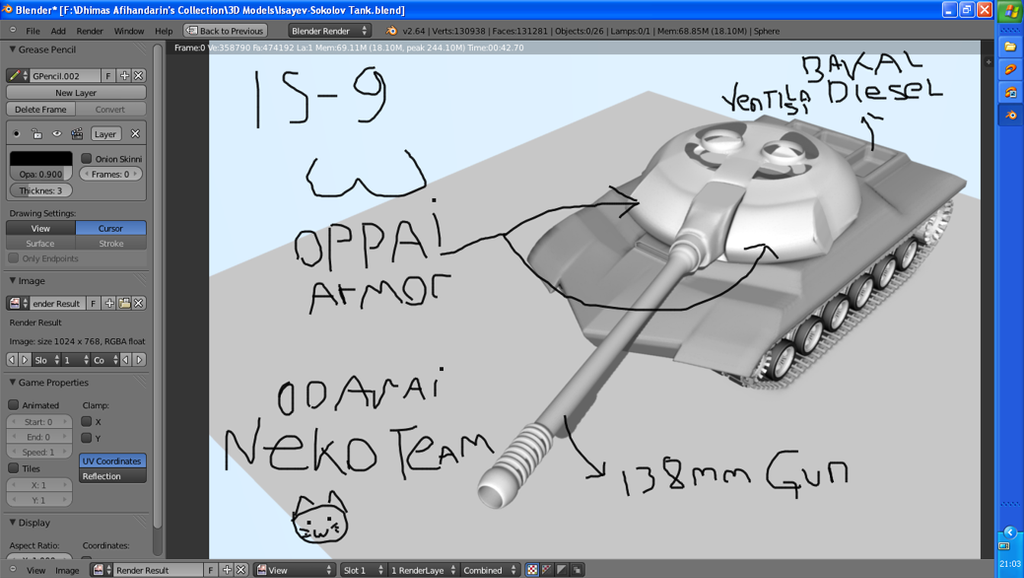Click the unlink X icon next to GPencil.002
The height and width of the screenshot is (578, 1024).
click(x=138, y=76)
